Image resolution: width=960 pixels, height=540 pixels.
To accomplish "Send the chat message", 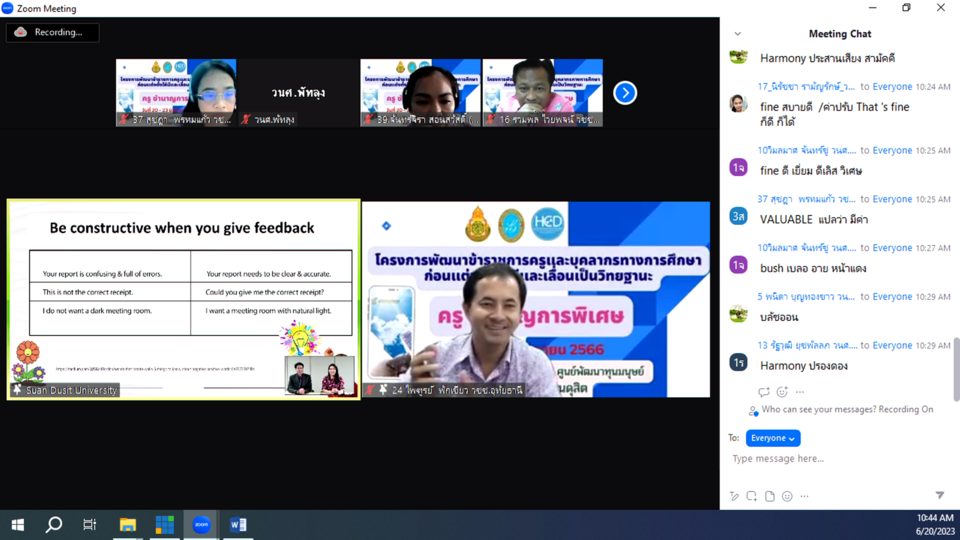I will point(940,495).
